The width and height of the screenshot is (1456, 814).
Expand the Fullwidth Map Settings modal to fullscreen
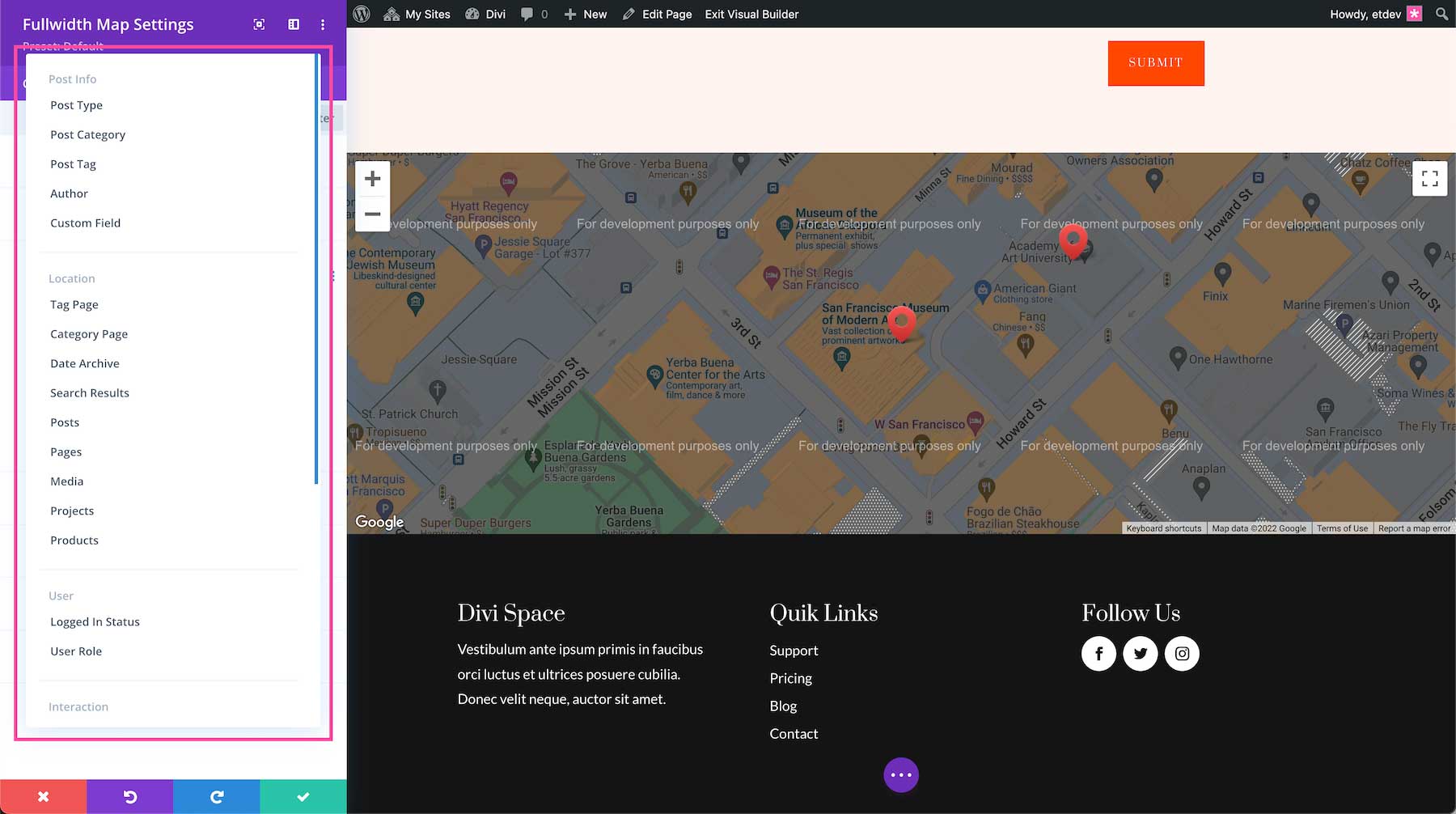coord(258,24)
